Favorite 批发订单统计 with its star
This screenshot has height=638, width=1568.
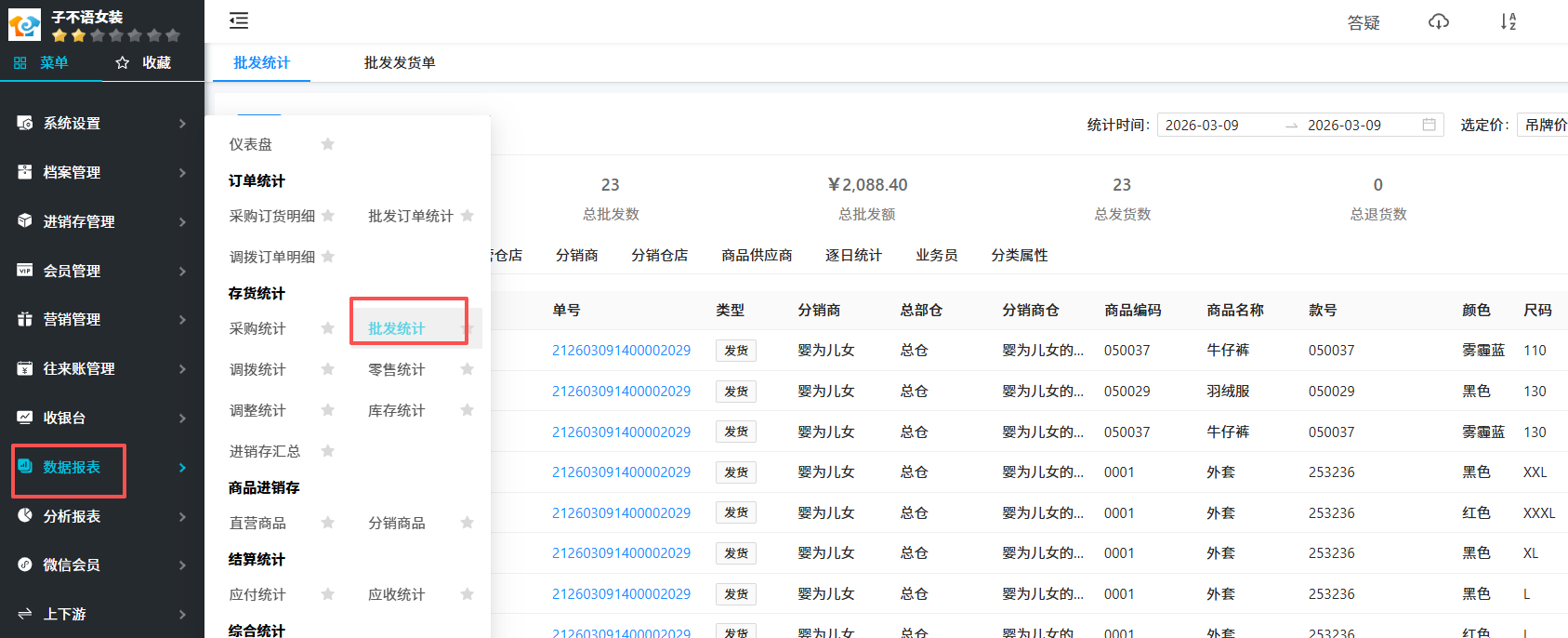(467, 216)
